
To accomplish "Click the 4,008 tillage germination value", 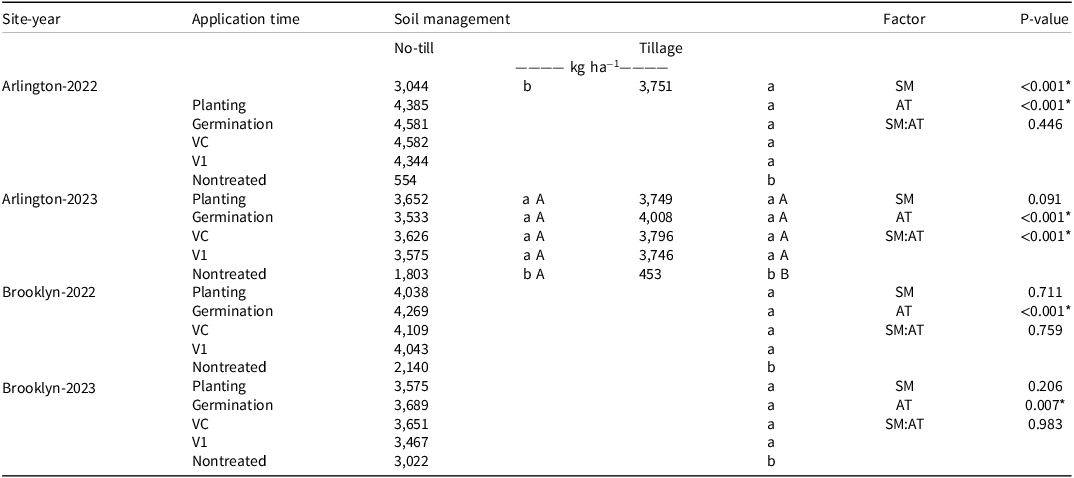I will 655,217.
